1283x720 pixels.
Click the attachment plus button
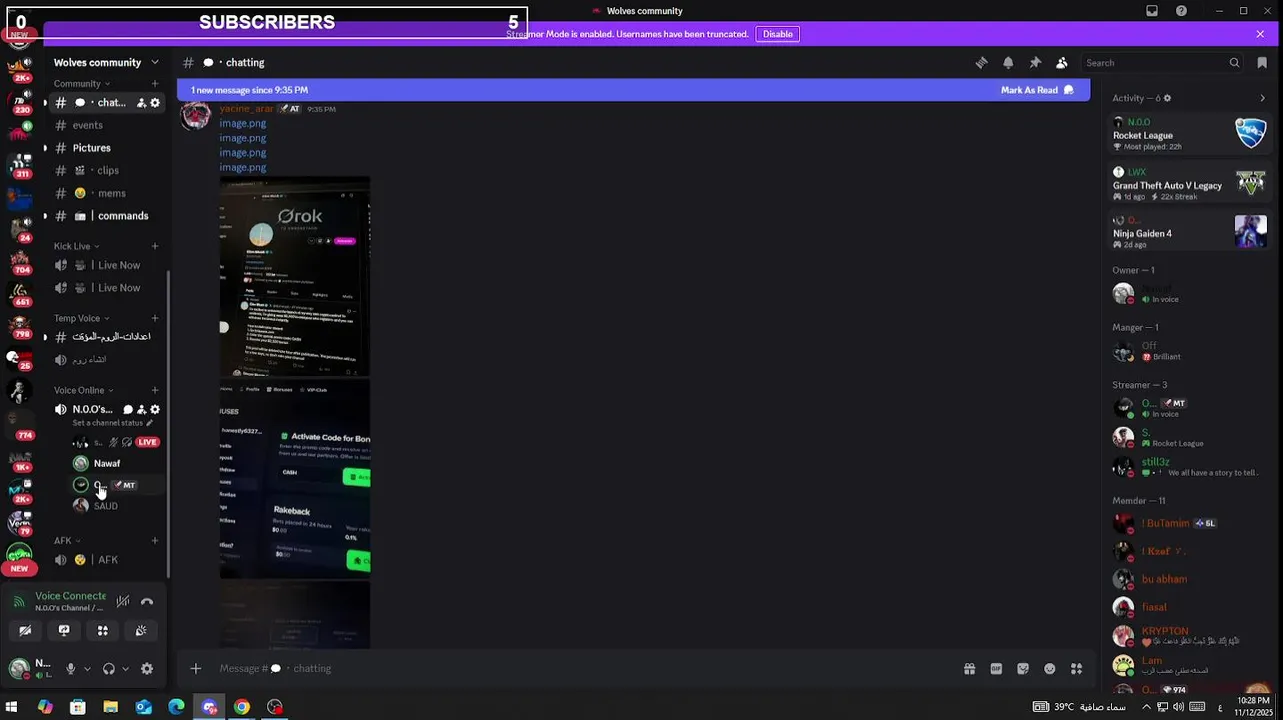pyautogui.click(x=196, y=668)
